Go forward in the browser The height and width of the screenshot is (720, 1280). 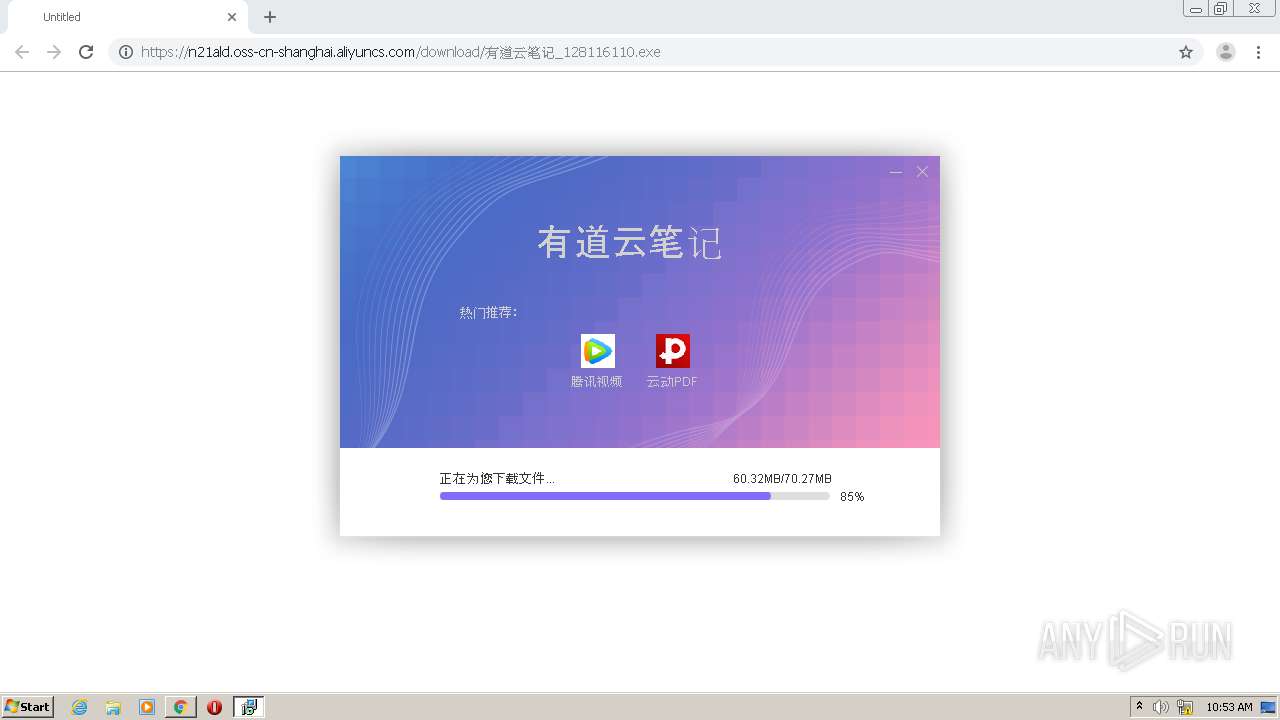coord(54,52)
